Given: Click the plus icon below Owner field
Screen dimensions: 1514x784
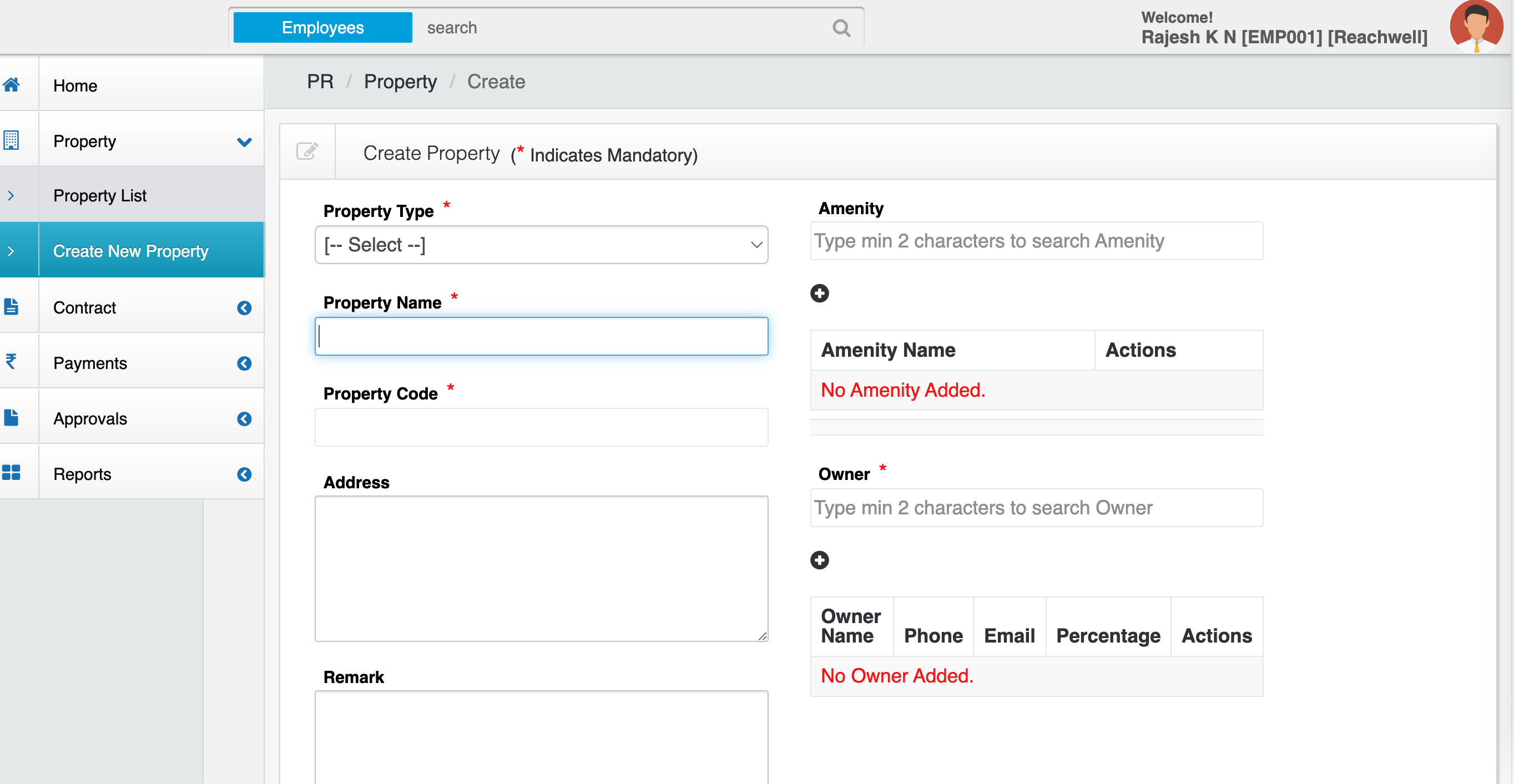Looking at the screenshot, I should [819, 559].
